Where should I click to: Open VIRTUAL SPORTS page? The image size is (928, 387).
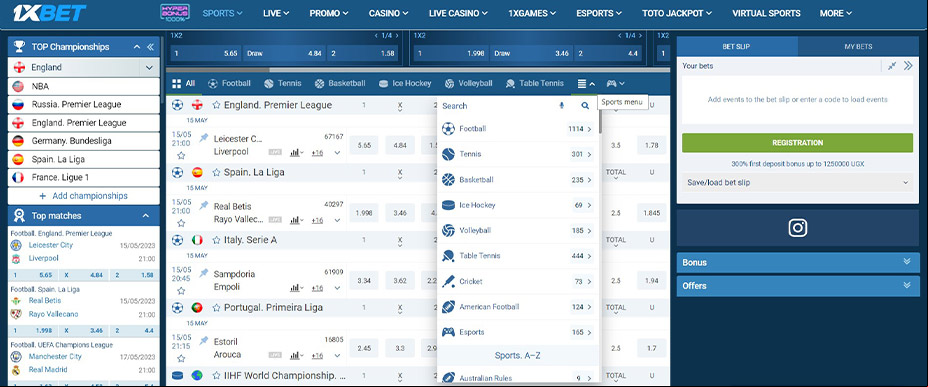766,13
